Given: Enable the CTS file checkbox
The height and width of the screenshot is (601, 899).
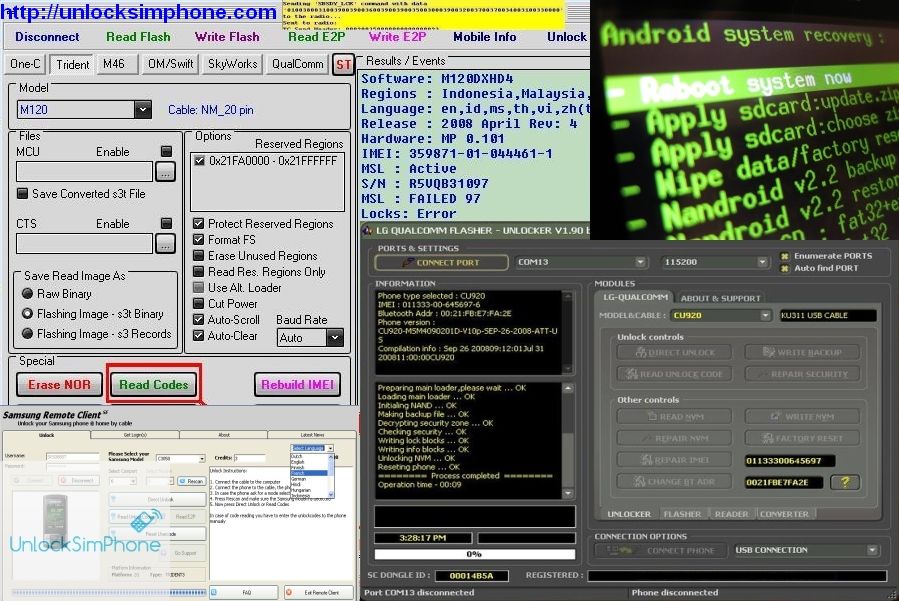Looking at the screenshot, I should pos(166,223).
